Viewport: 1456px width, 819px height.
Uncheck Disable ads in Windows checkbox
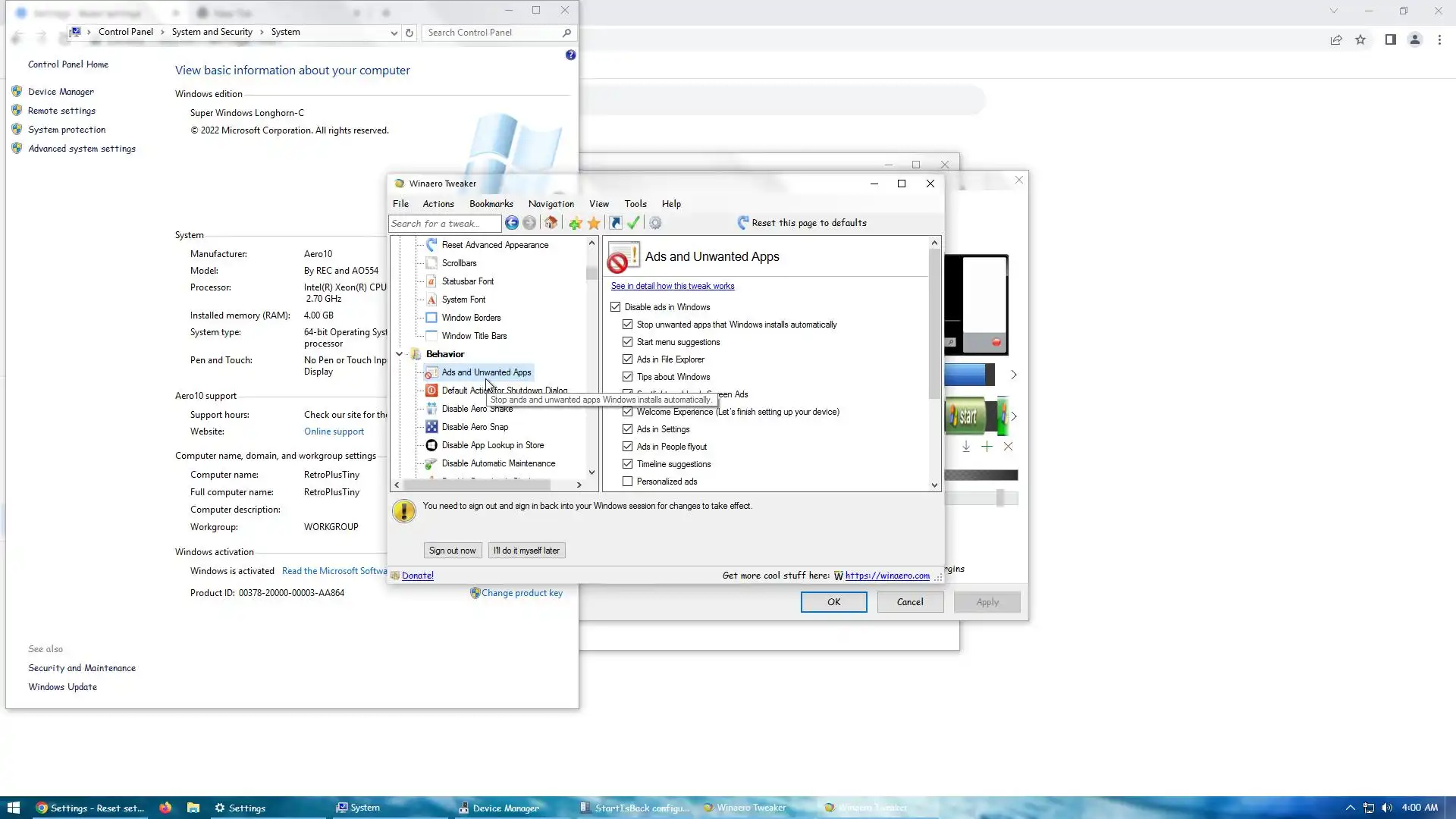pos(616,307)
